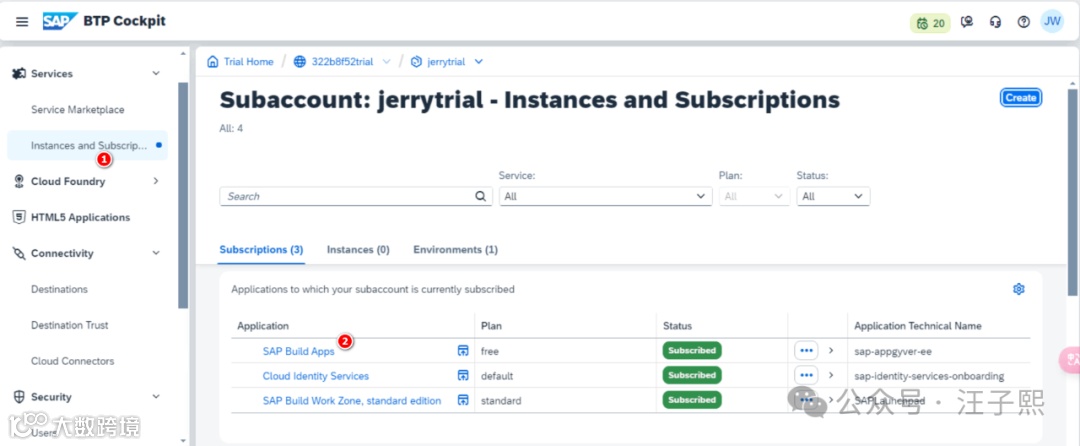Click the standard plan cell
Screen dimensions: 1080x446
(x=501, y=401)
